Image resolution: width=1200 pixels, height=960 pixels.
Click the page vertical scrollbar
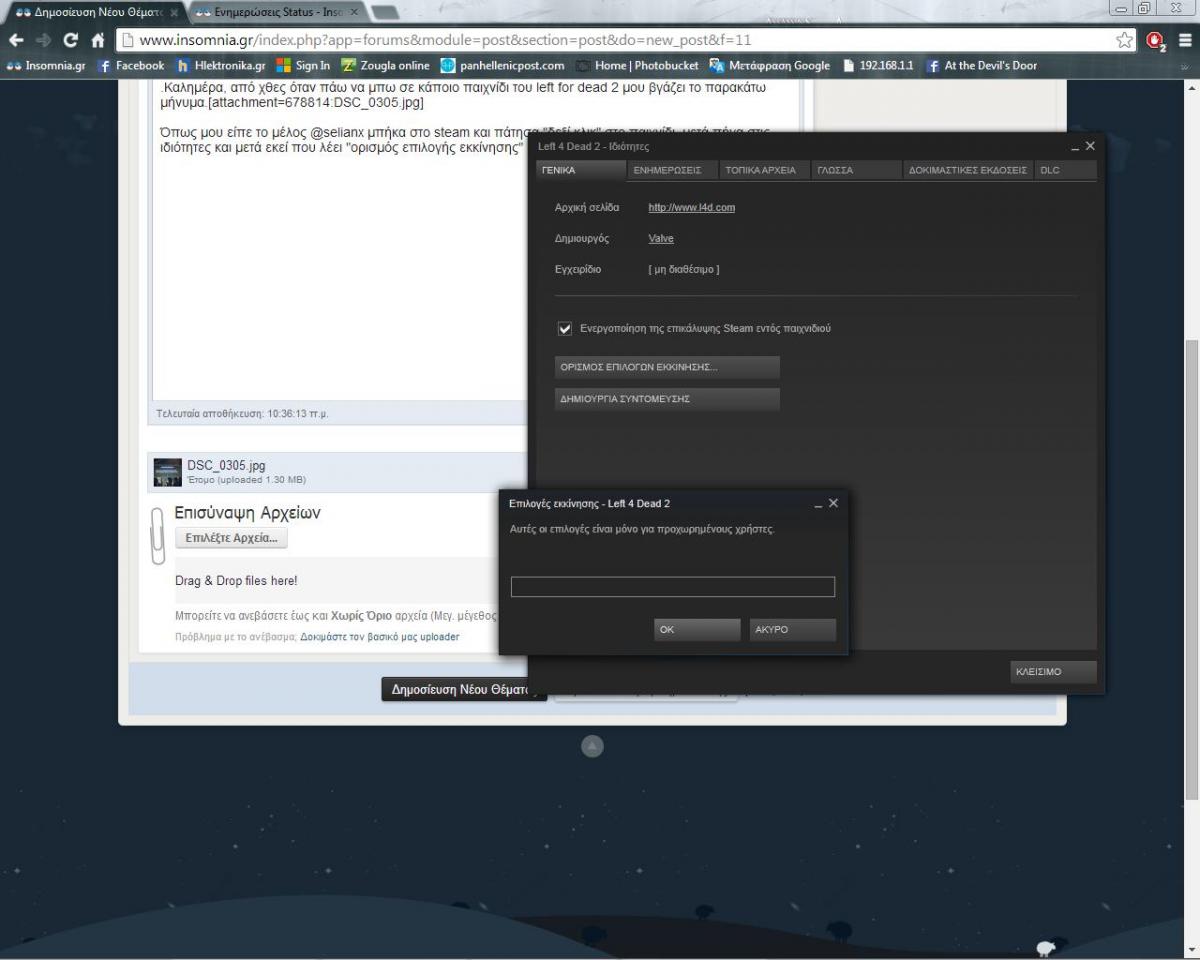(x=1191, y=570)
